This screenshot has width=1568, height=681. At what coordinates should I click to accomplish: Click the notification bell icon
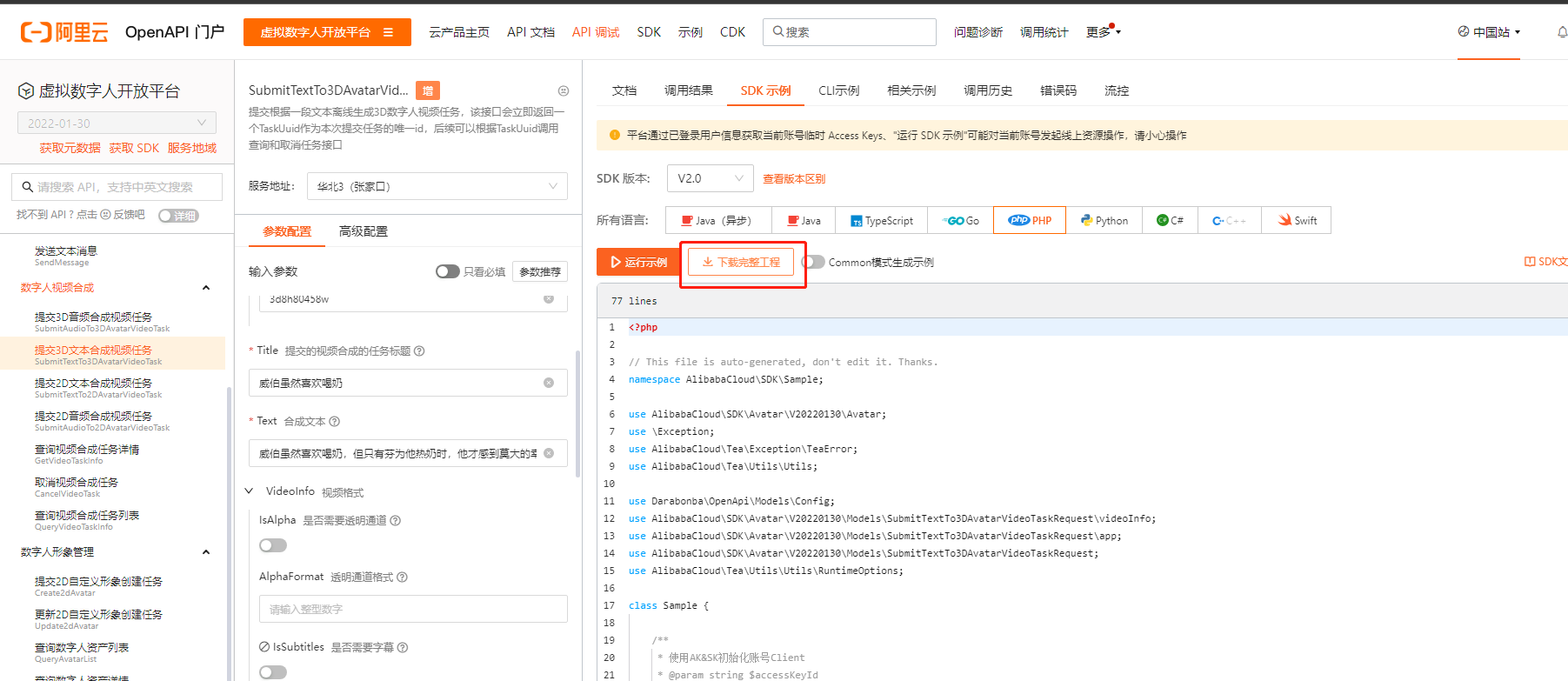coord(1562,32)
